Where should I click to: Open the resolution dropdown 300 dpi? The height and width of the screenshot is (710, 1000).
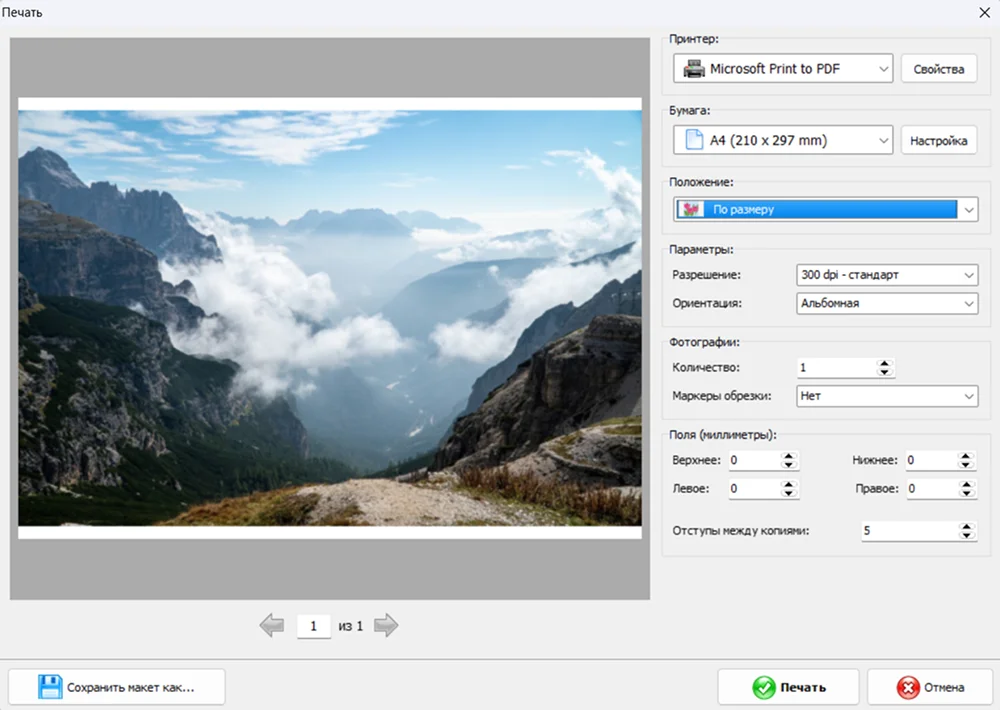(x=886, y=275)
